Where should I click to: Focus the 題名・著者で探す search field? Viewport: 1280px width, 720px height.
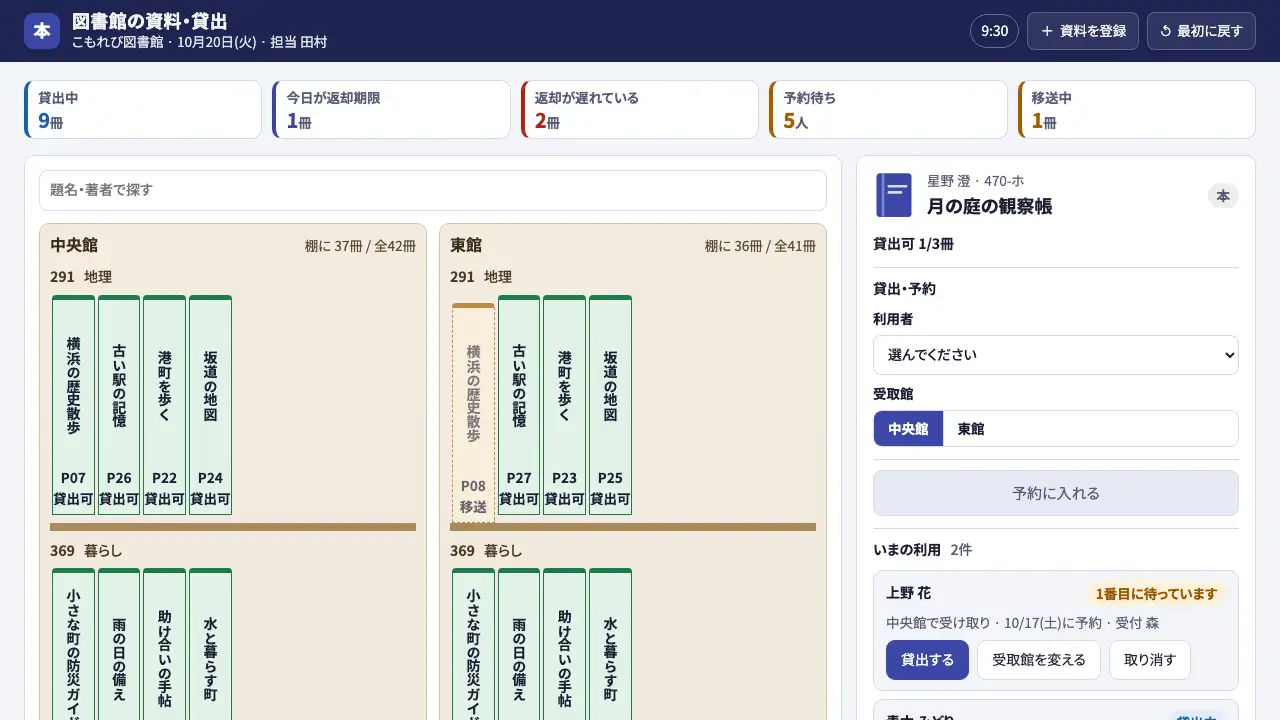click(x=433, y=190)
